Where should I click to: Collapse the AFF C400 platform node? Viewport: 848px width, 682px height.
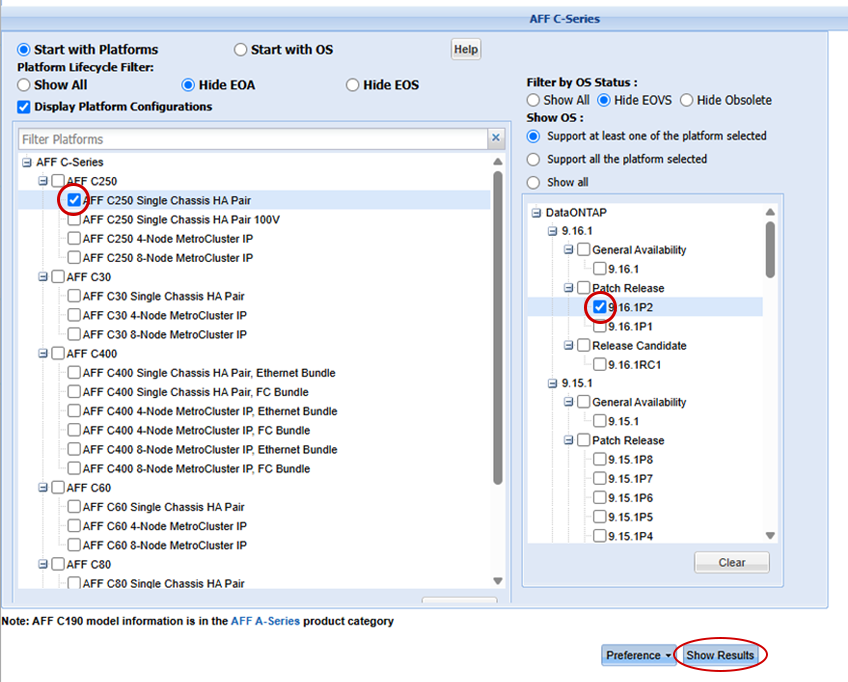(x=43, y=353)
